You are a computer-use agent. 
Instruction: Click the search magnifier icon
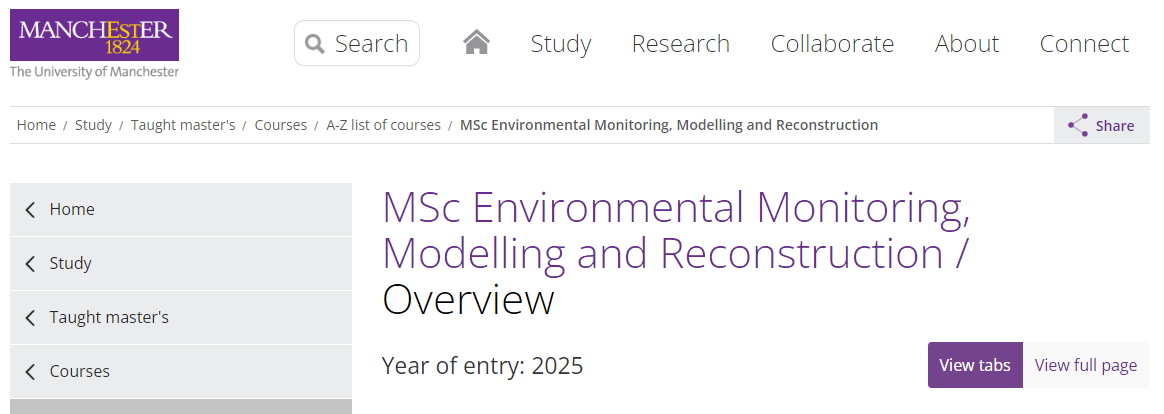pos(315,44)
